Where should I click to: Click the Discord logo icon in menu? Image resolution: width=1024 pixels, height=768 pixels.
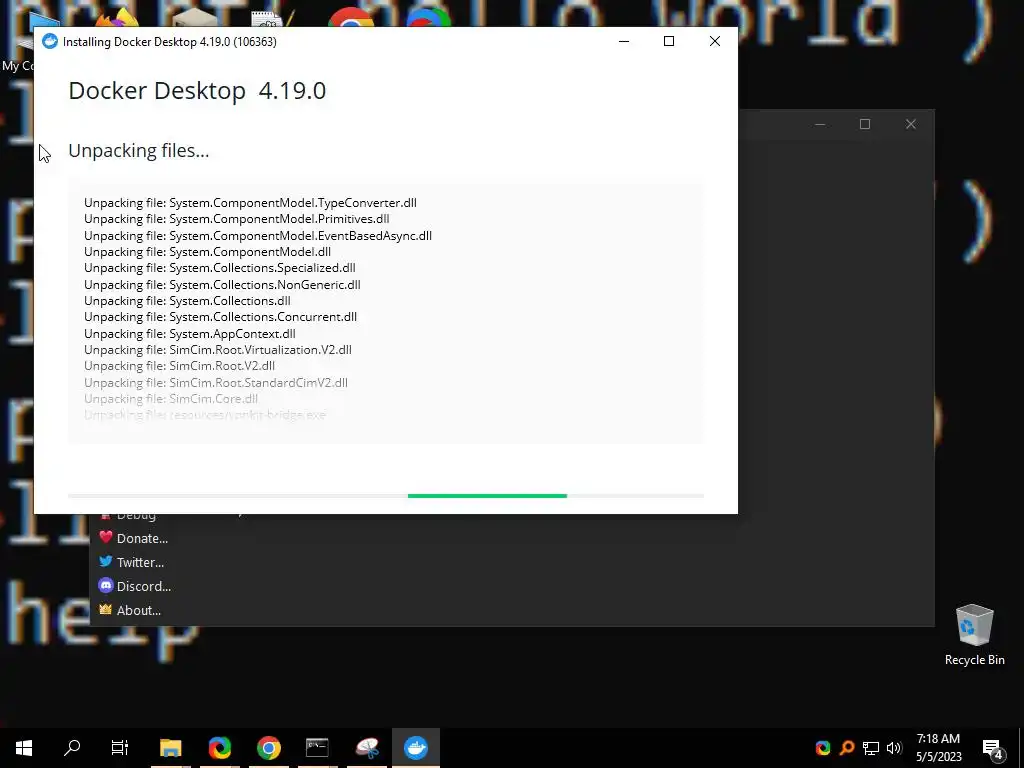[106, 585]
